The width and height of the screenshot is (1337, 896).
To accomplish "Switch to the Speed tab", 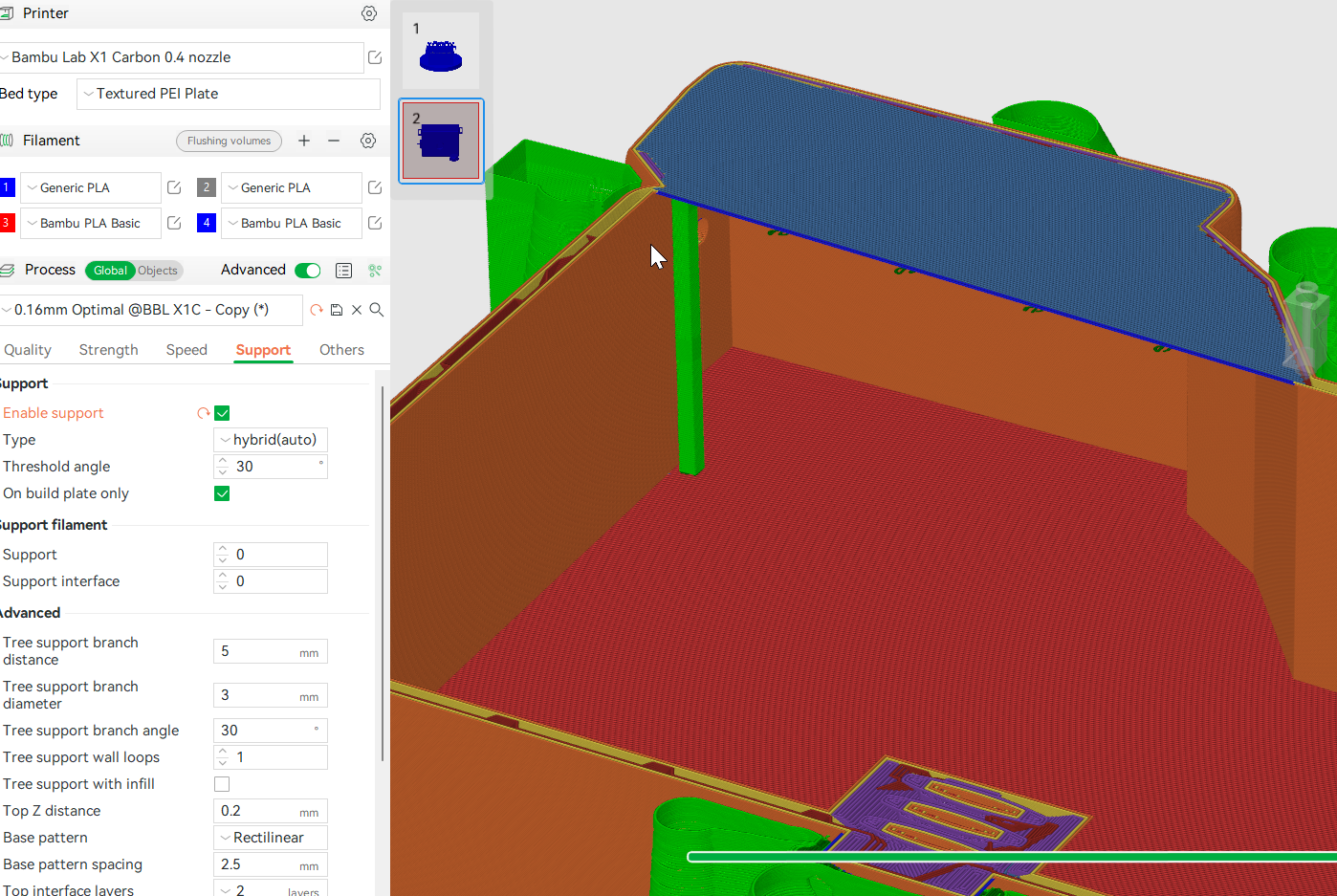I will [x=186, y=350].
